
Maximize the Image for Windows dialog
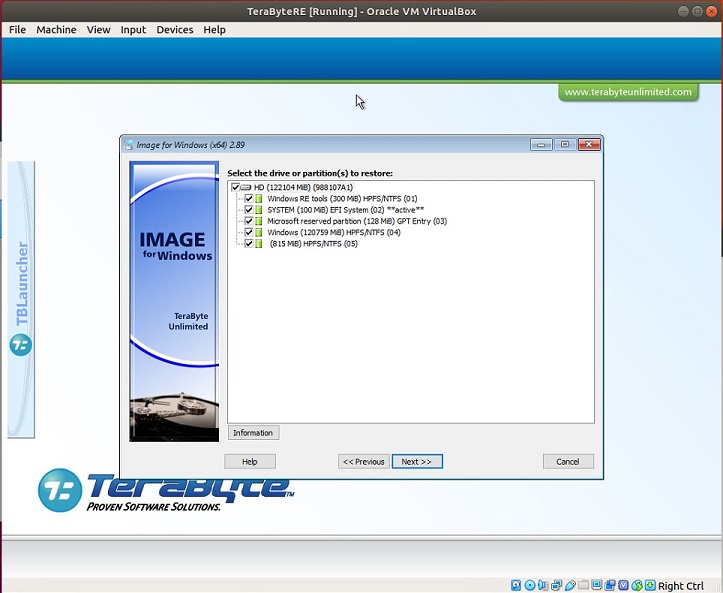(x=565, y=145)
